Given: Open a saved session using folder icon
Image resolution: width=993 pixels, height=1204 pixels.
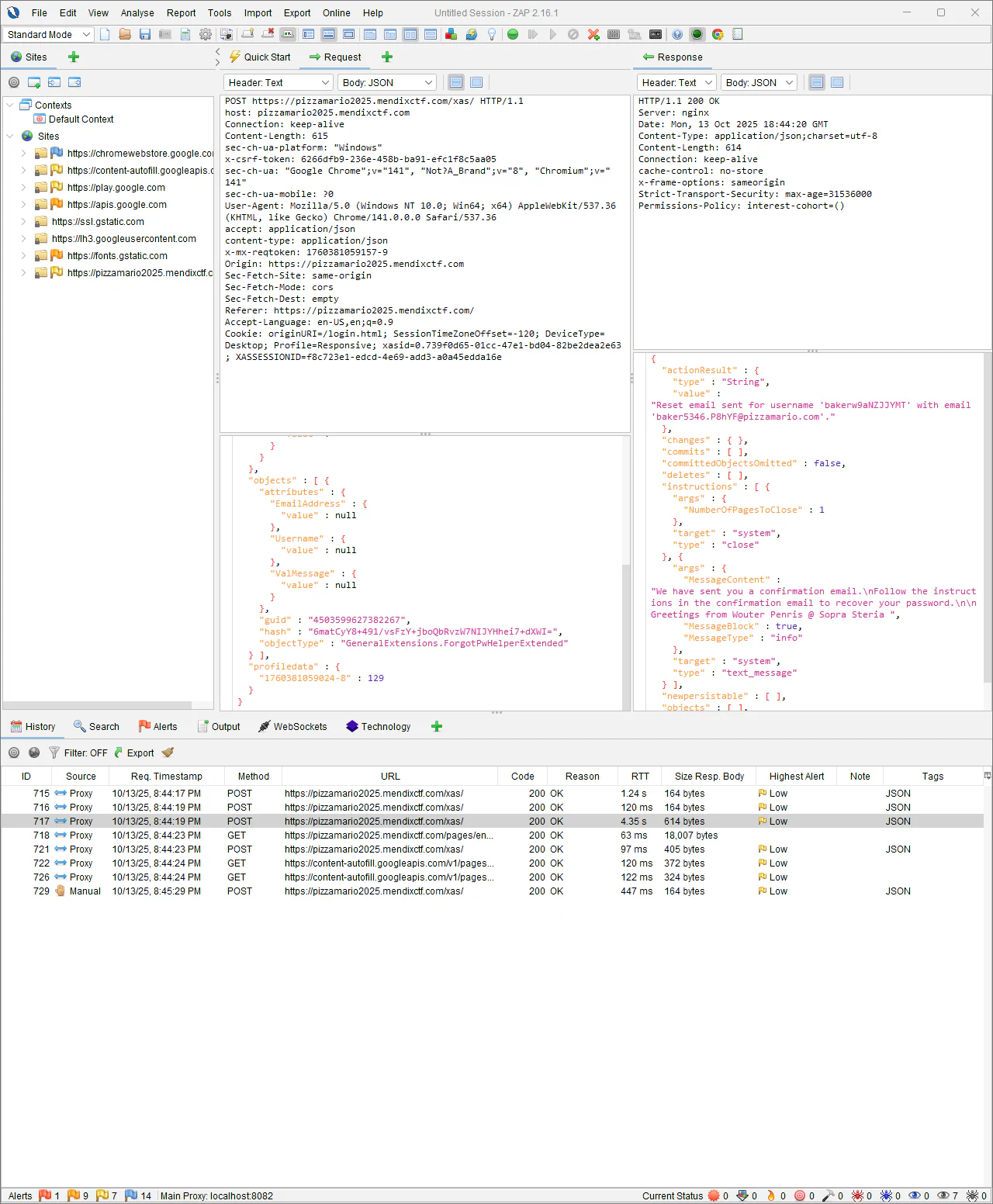Looking at the screenshot, I should pyautogui.click(x=124, y=34).
